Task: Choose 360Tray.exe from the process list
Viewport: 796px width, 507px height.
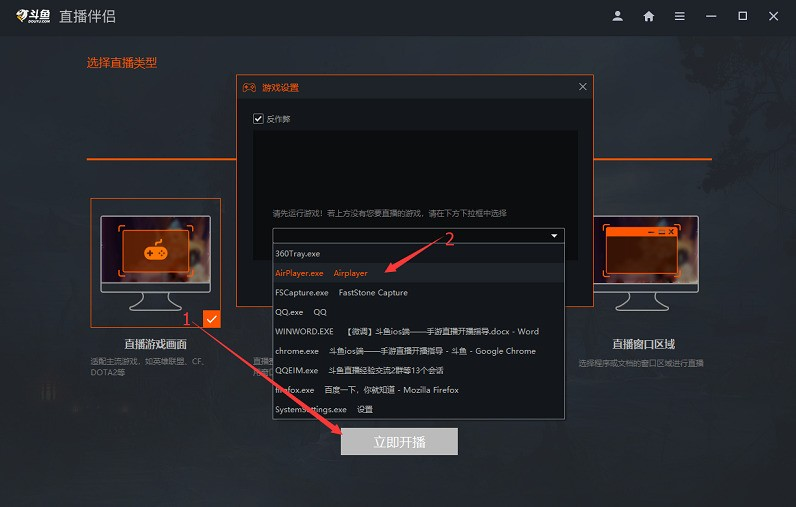Action: pyautogui.click(x=298, y=254)
